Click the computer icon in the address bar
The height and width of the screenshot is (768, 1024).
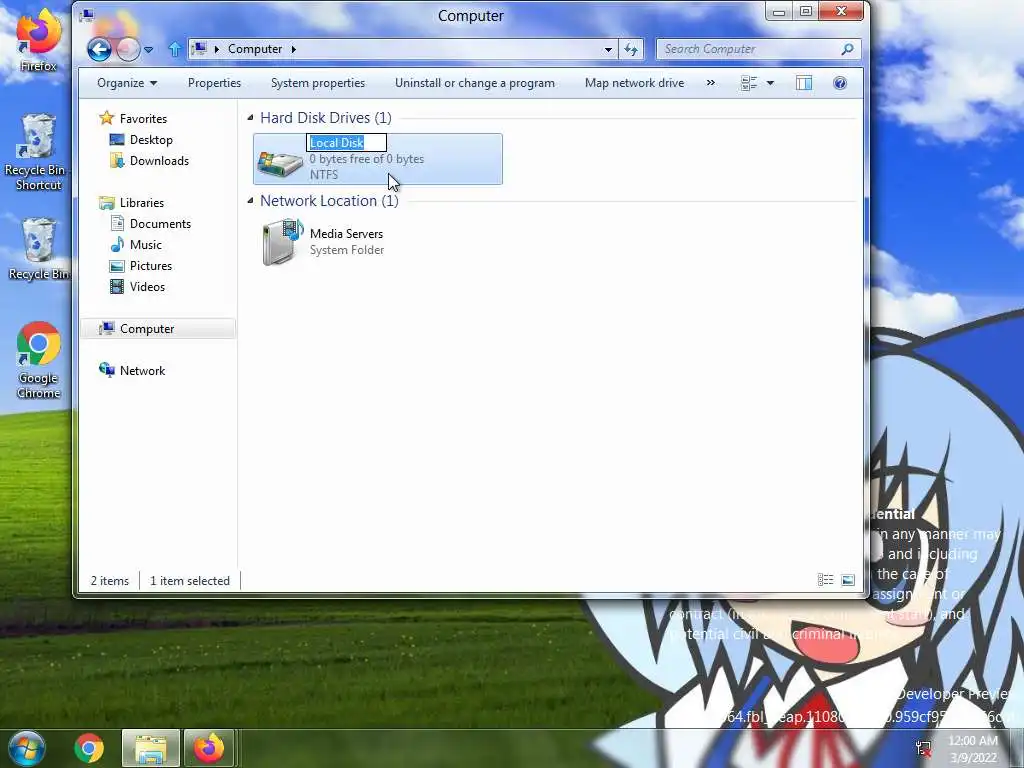(200, 49)
